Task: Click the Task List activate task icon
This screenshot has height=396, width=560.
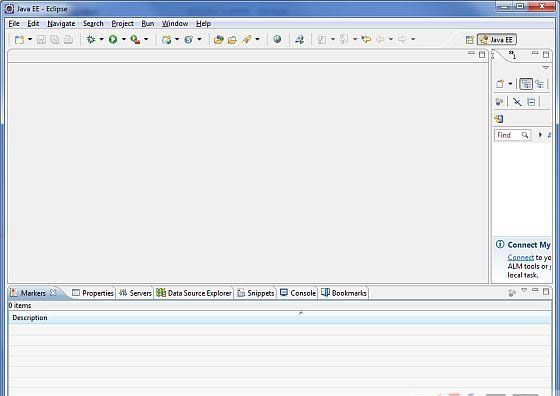Action: [499, 119]
